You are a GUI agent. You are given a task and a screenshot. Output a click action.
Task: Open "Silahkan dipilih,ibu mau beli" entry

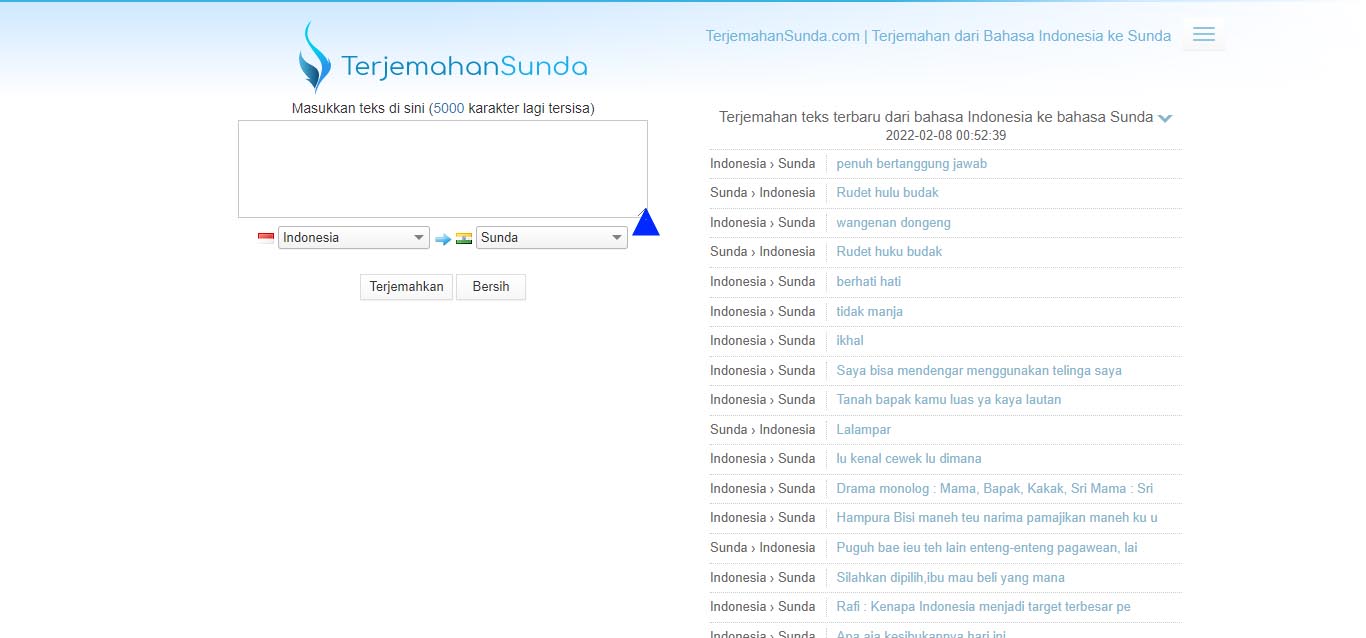point(950,578)
